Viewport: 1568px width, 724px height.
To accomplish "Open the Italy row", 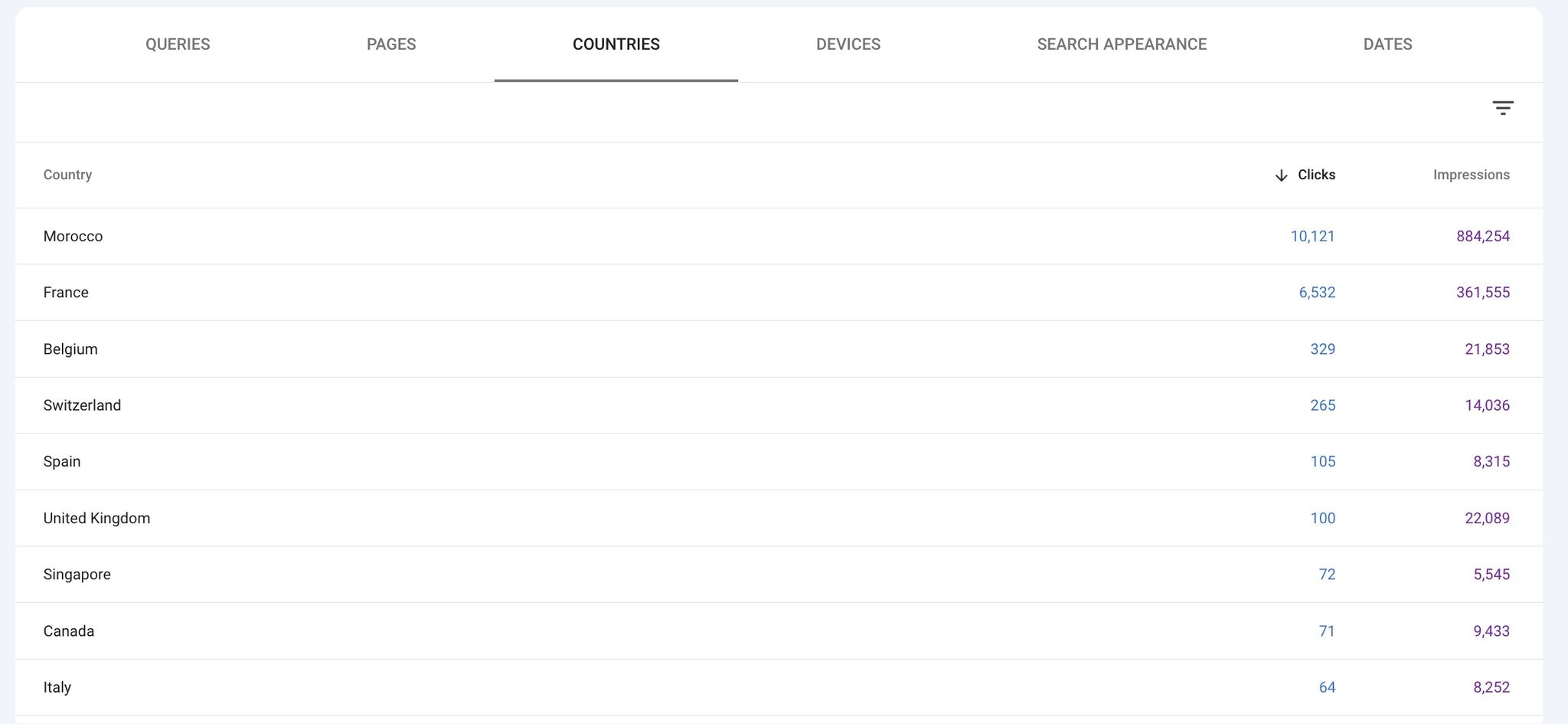I will click(57, 687).
